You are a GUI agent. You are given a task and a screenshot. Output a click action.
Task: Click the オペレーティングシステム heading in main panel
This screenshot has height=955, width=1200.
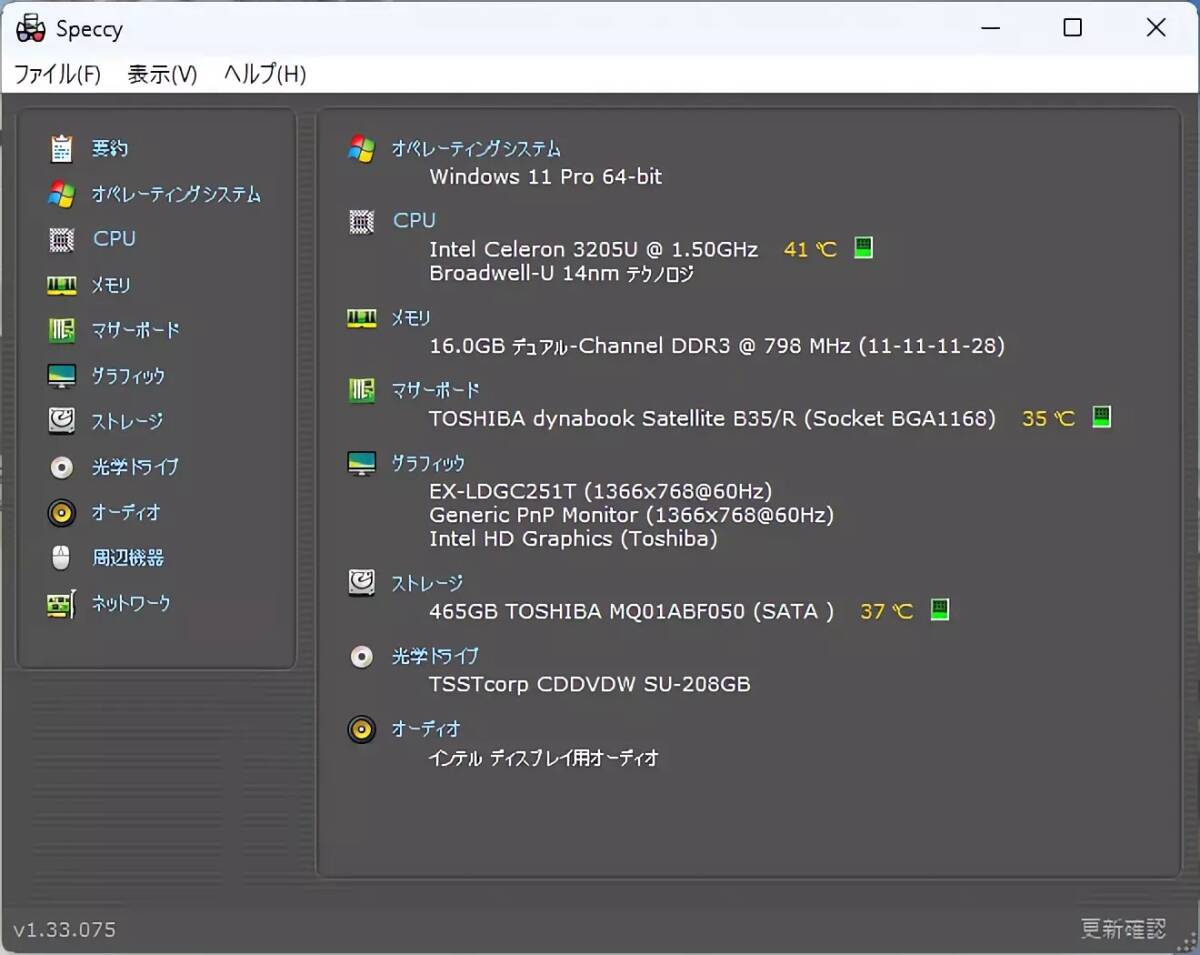[x=476, y=149]
